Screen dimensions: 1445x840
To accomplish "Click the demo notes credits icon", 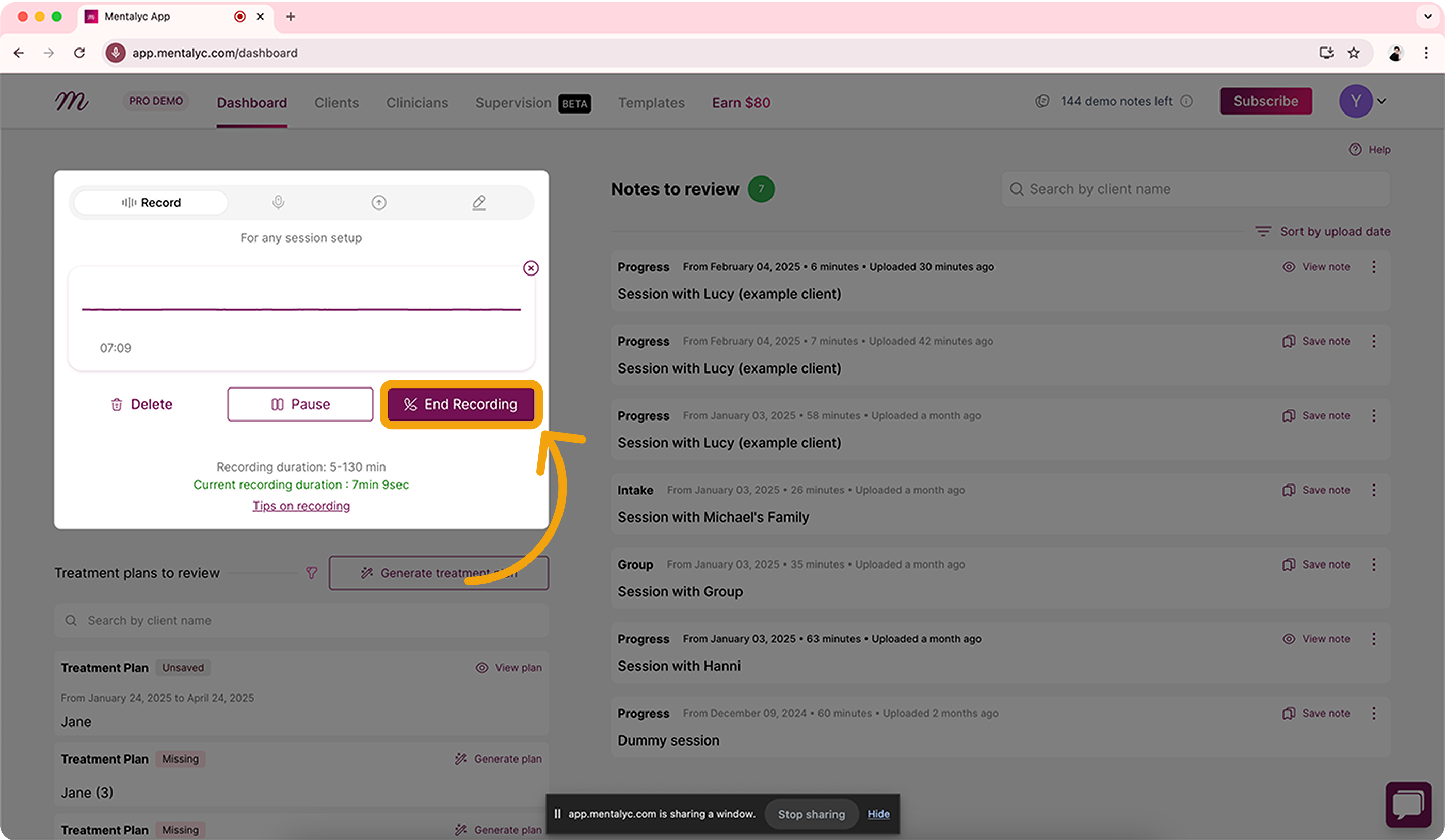I will point(1042,101).
